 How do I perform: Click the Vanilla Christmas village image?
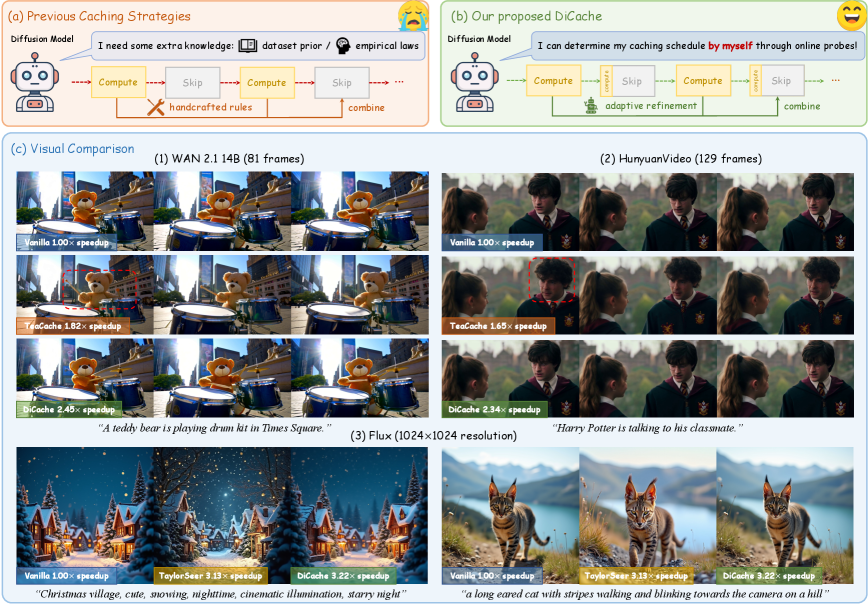(85, 516)
